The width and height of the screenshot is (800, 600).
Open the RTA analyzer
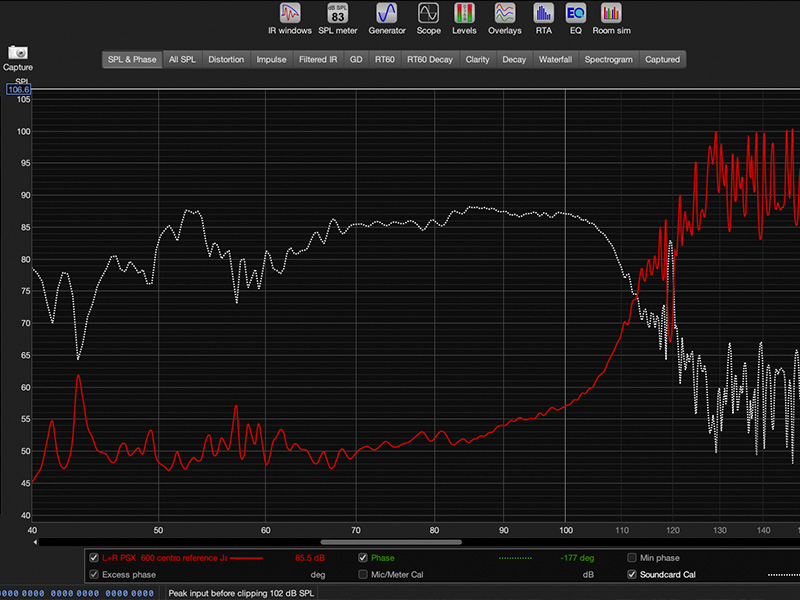[x=543, y=14]
